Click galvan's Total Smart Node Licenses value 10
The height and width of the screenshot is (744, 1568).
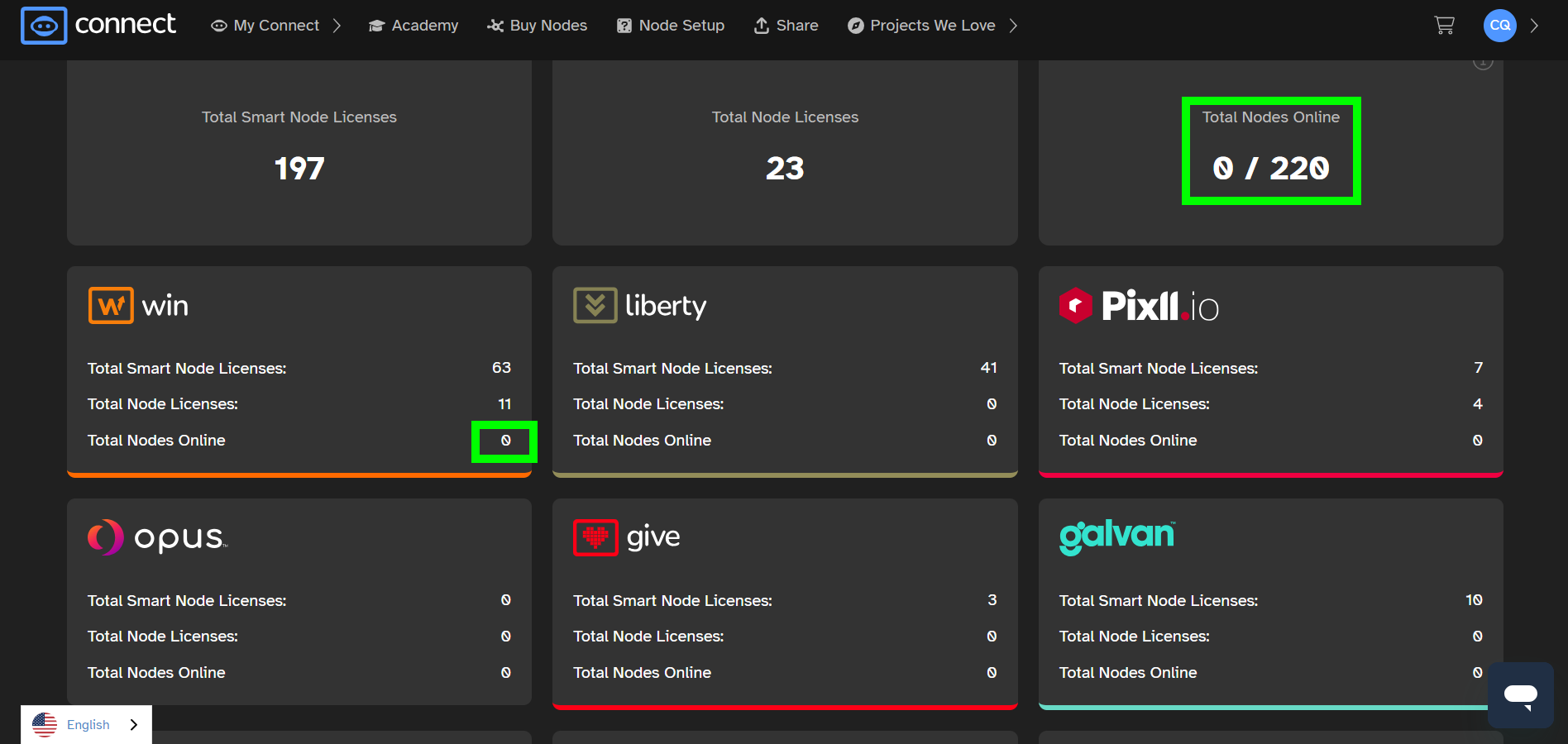coord(1474,600)
